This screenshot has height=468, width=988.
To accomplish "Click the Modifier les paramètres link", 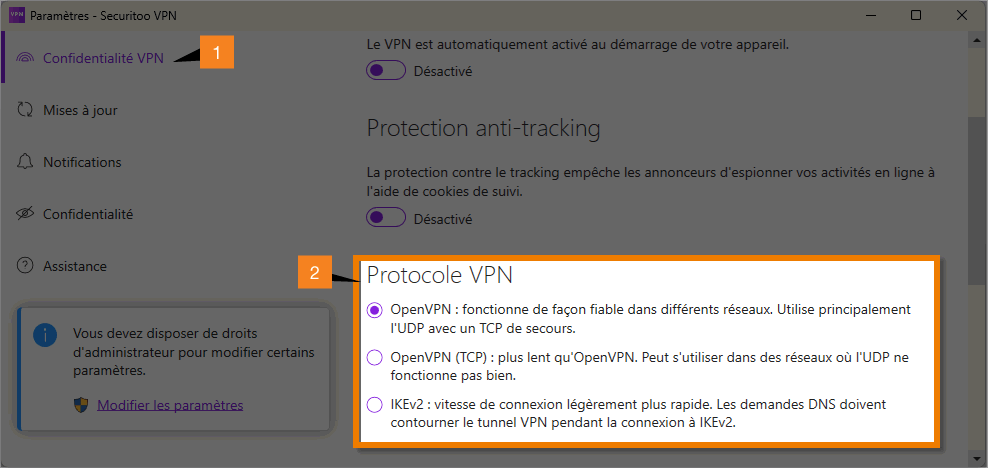I will point(170,405).
